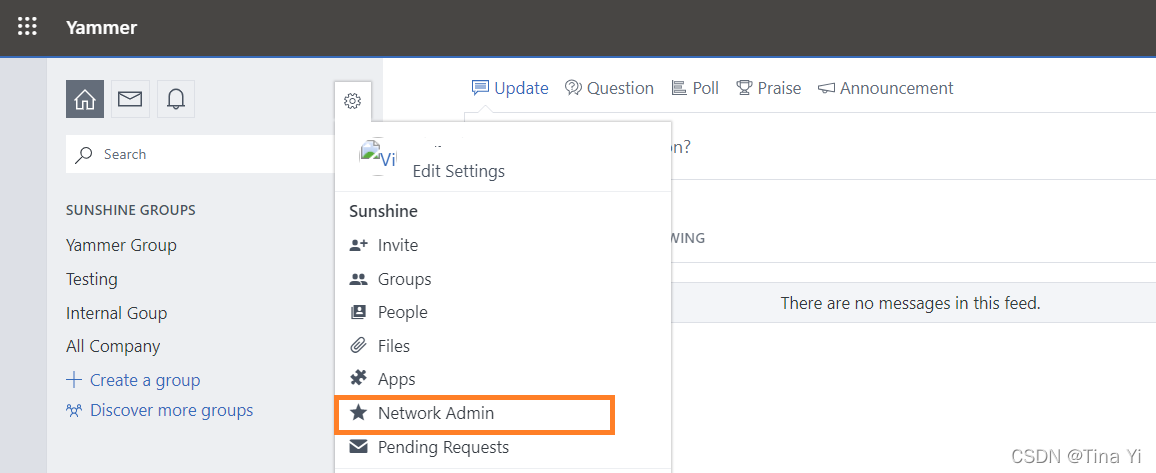Image resolution: width=1156 pixels, height=473 pixels.
Task: Click the SUNSHINE GROUPS sidebar heading
Action: [x=130, y=210]
